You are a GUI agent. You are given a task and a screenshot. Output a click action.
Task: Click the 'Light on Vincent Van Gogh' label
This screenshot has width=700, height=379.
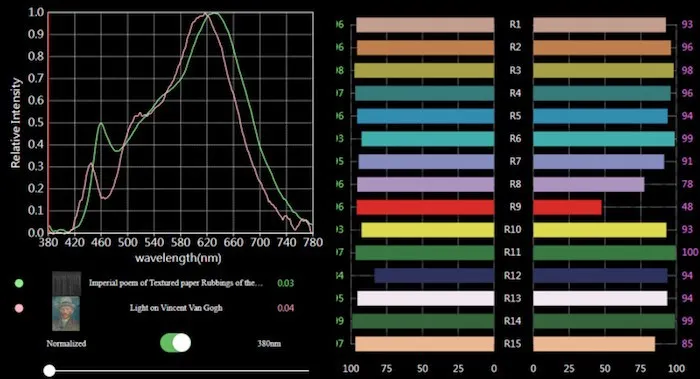(x=176, y=308)
